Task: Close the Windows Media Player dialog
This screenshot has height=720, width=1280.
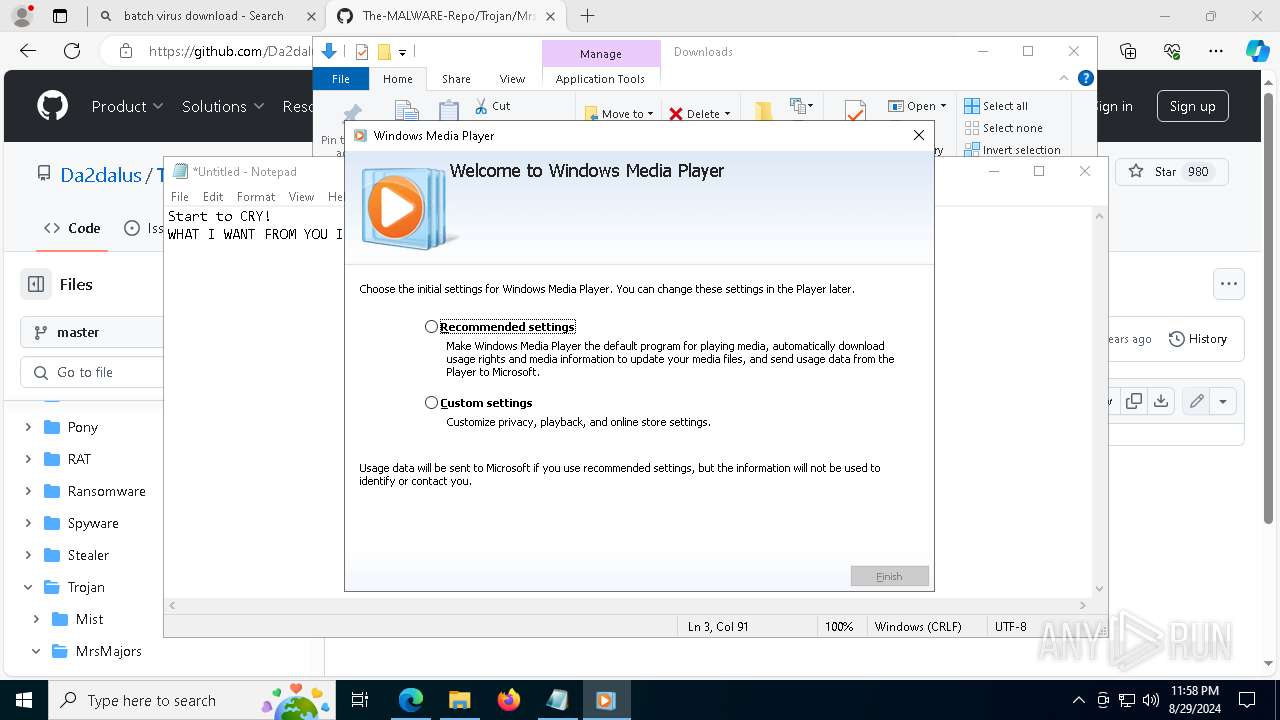Action: click(x=919, y=135)
